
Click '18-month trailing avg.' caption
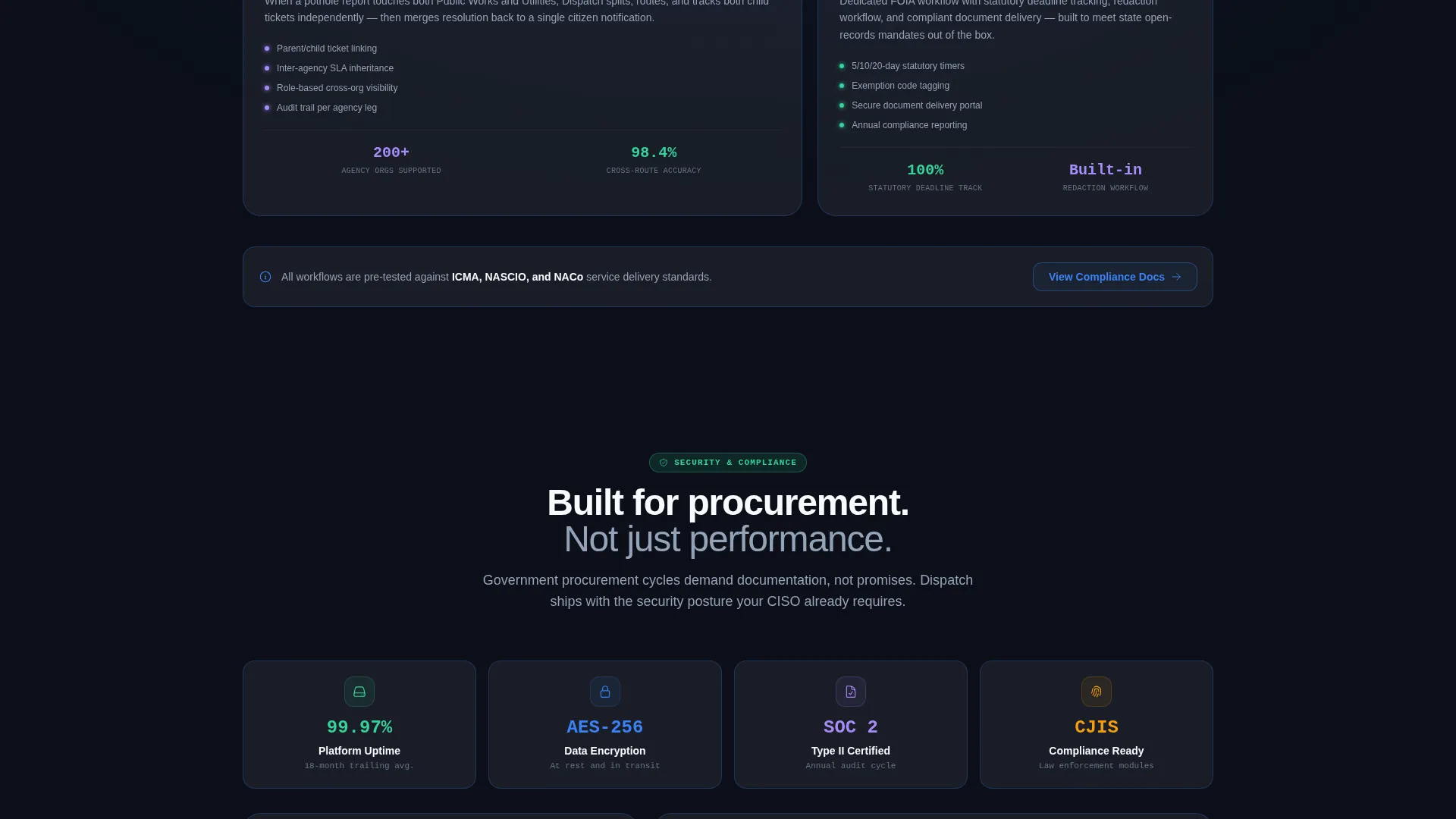coord(359,766)
